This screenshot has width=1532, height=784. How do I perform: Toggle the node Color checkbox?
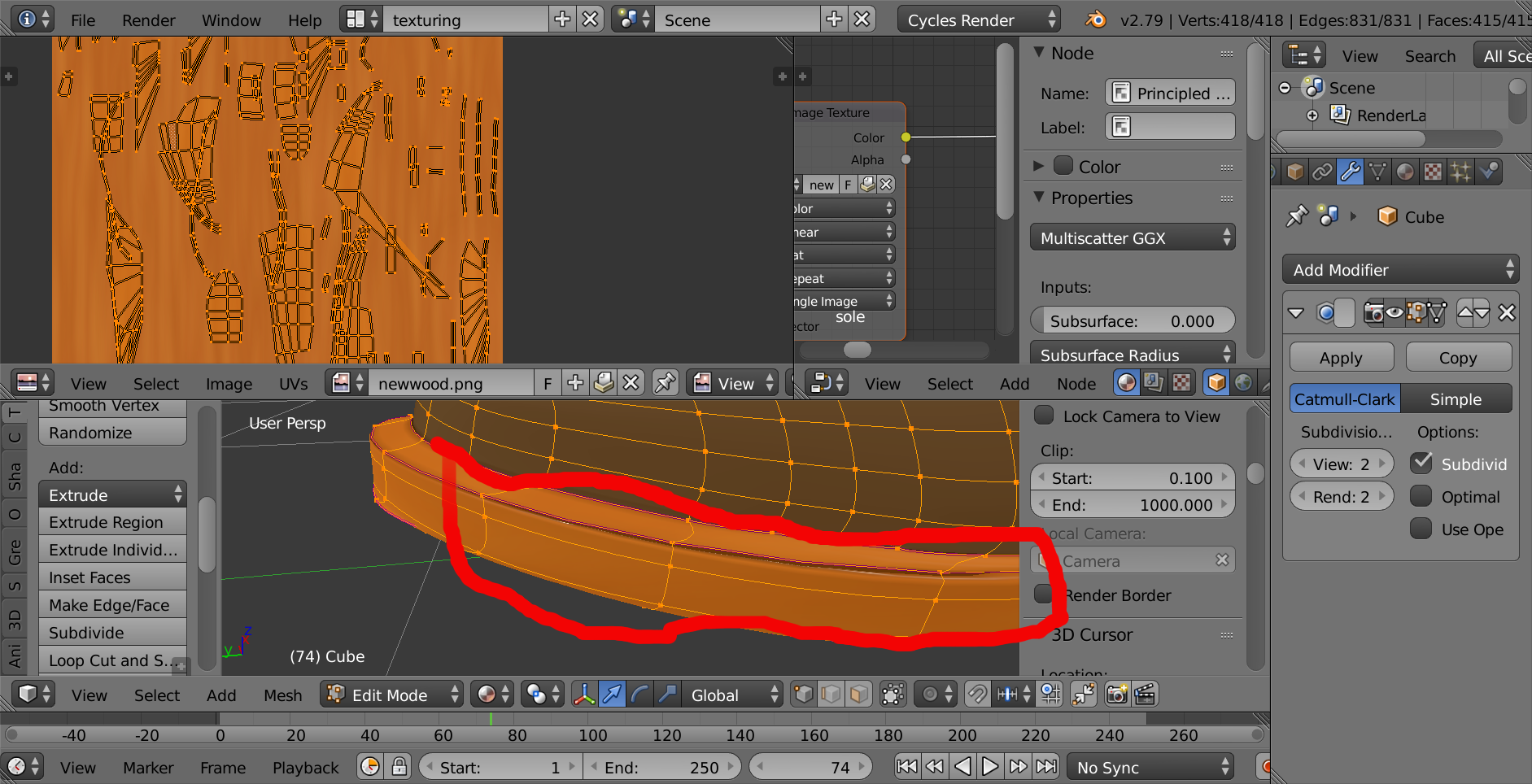tap(1063, 166)
